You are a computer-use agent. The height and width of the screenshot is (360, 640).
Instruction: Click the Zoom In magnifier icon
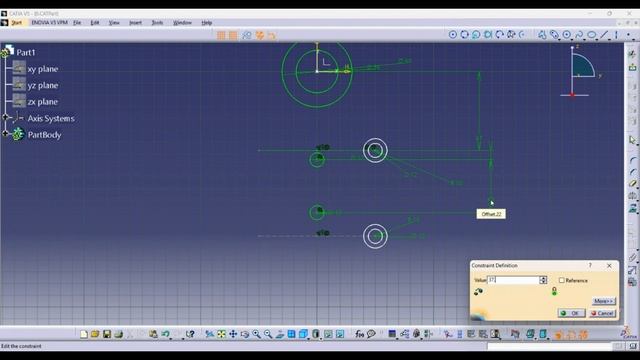(x=256, y=334)
